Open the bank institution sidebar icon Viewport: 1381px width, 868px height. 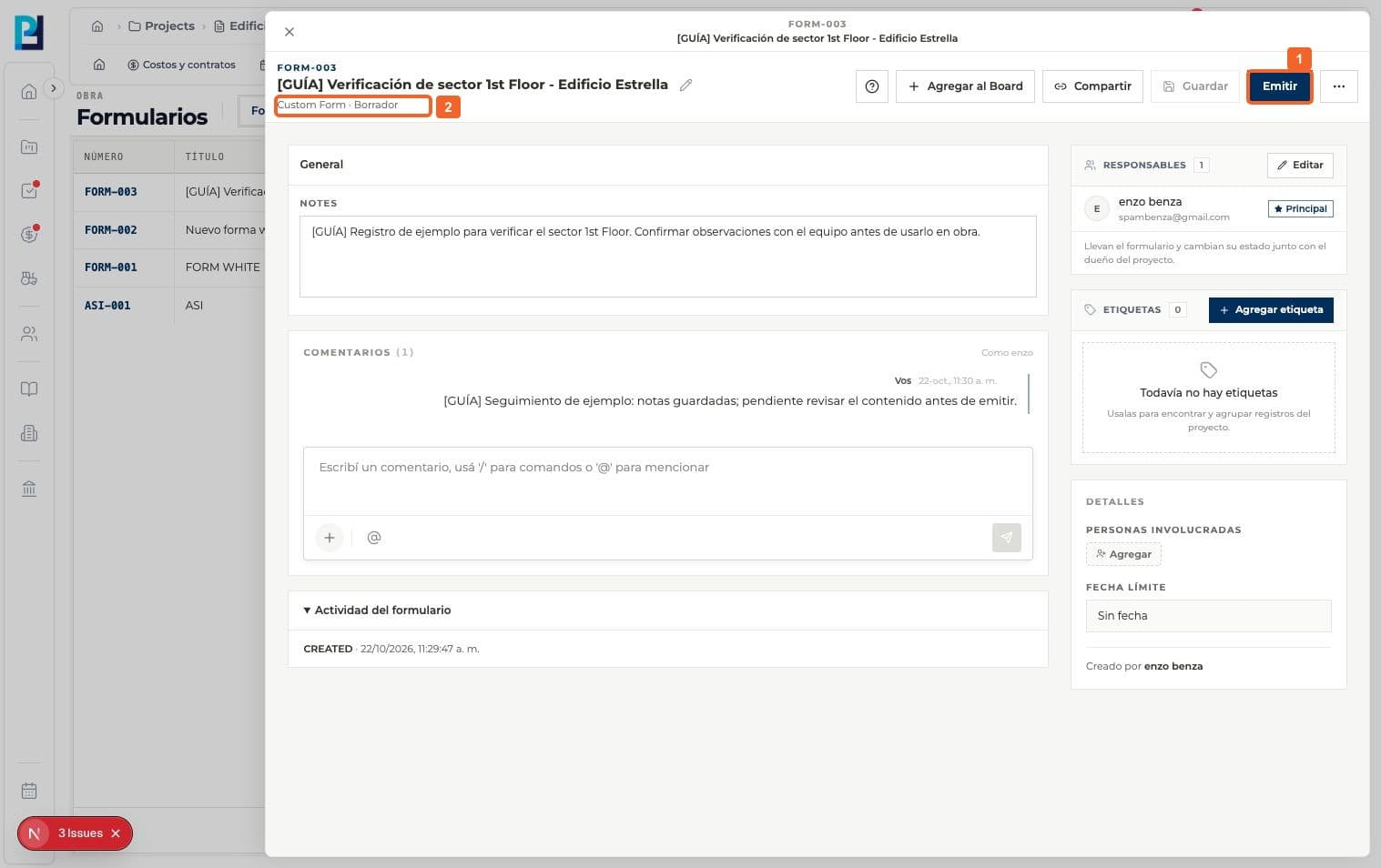tap(29, 489)
